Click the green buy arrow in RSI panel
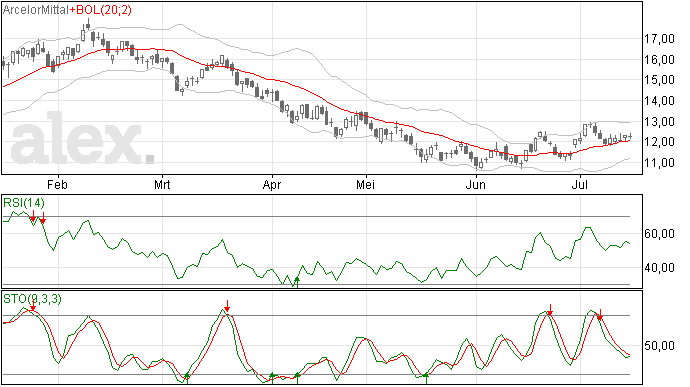 click(x=297, y=282)
